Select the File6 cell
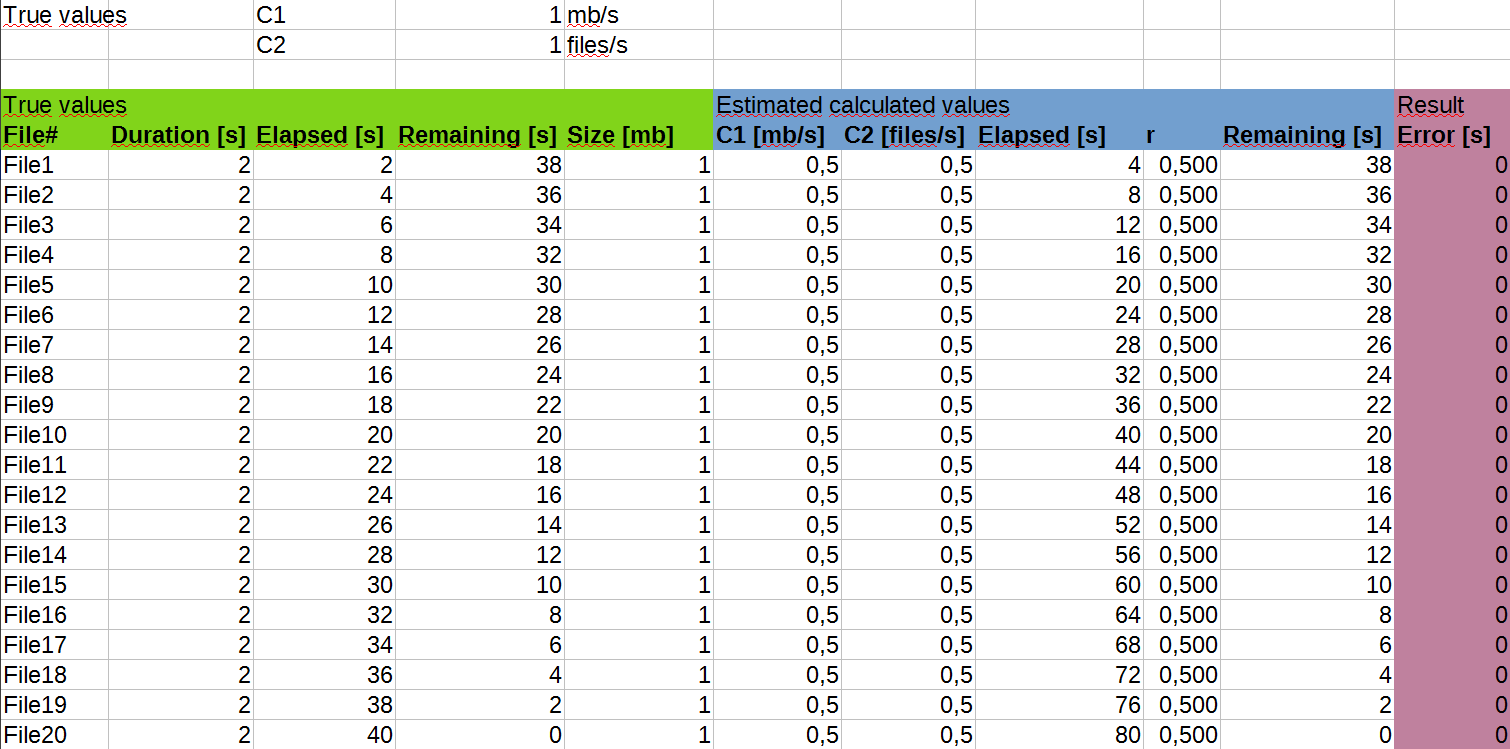The width and height of the screenshot is (1510, 749). click(x=55, y=315)
